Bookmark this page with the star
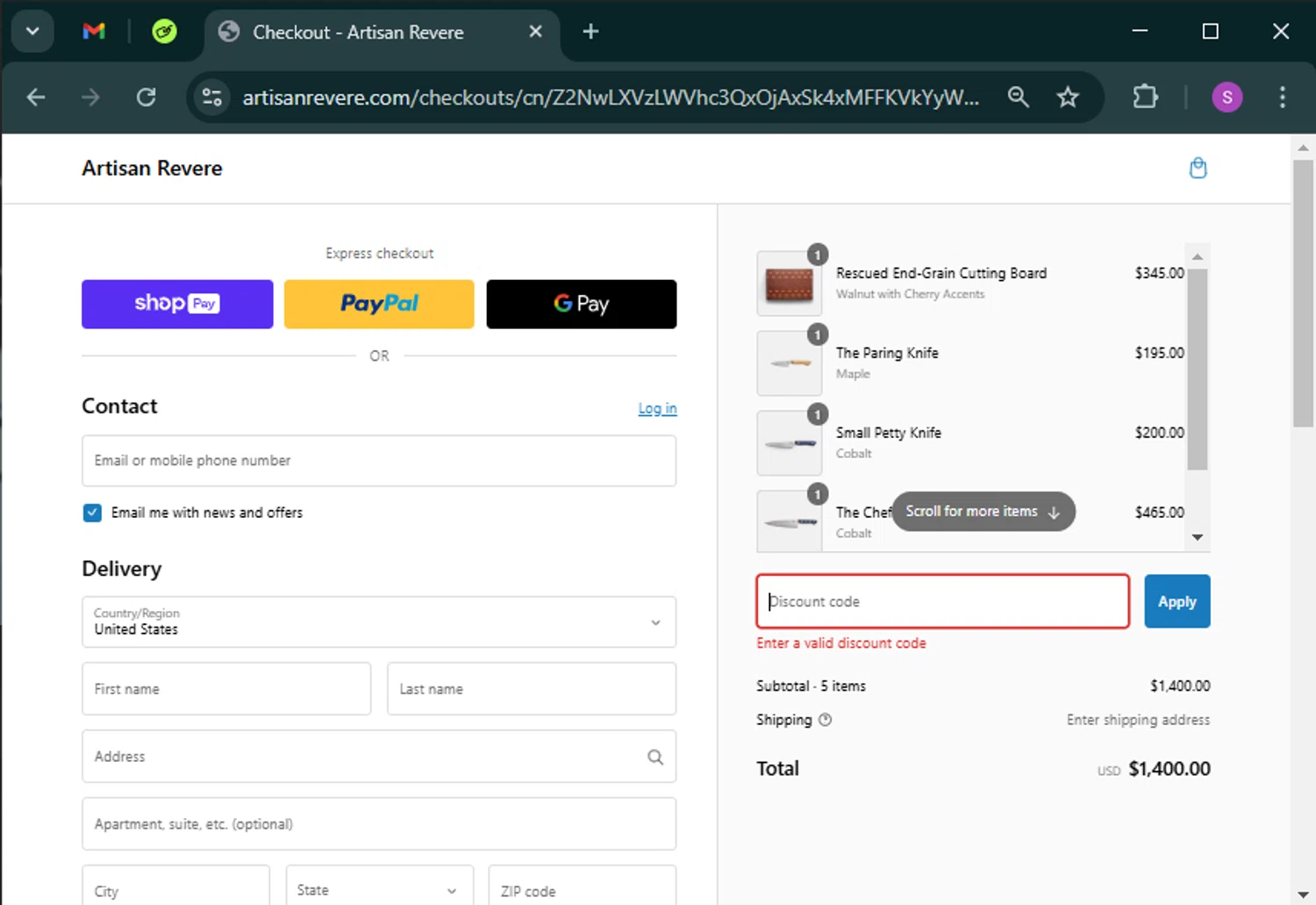The image size is (1316, 905). point(1068,97)
